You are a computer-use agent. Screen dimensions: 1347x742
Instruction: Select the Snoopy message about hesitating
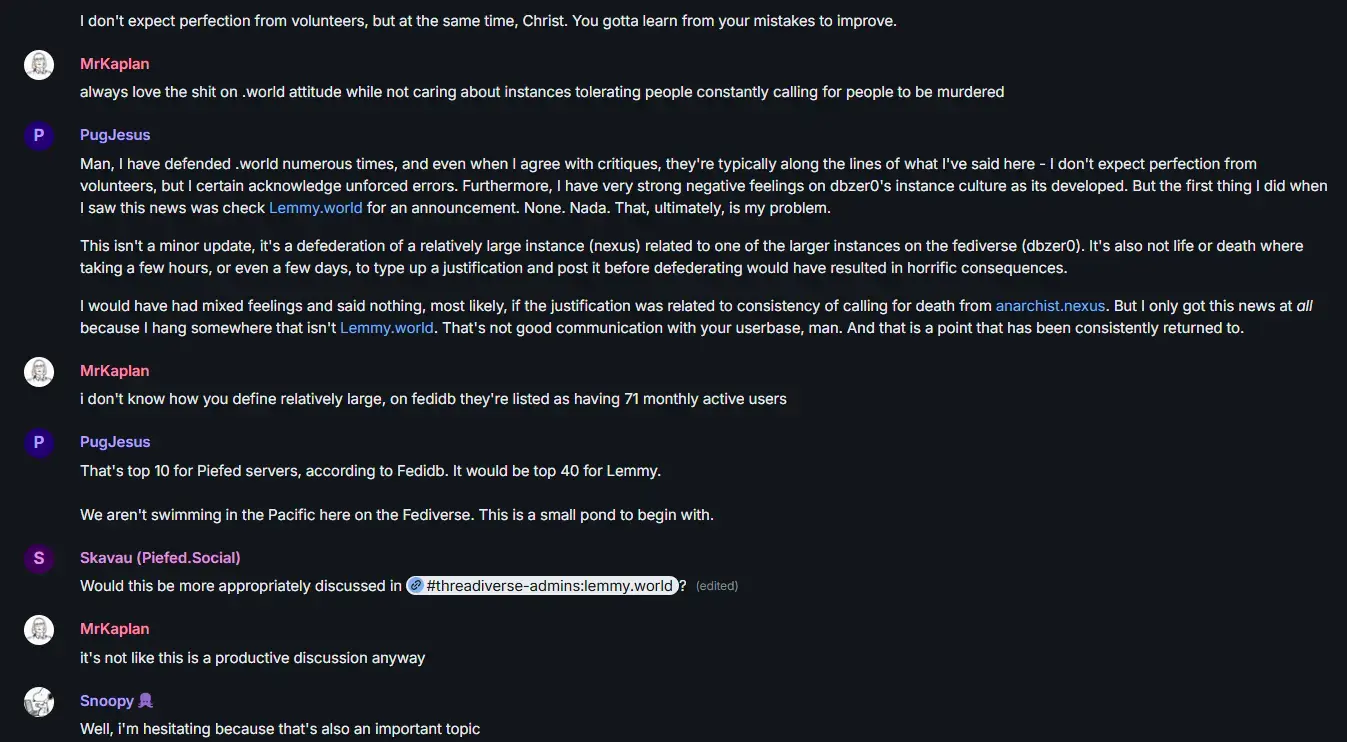click(x=280, y=729)
